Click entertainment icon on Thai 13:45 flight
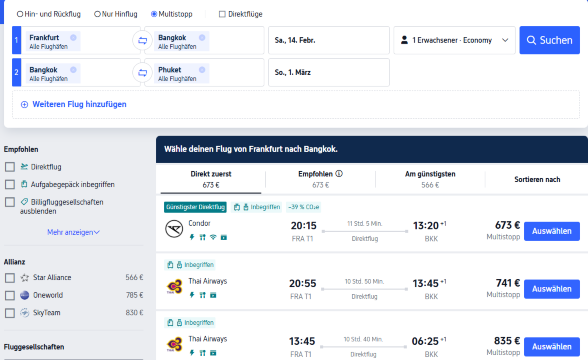The height and width of the screenshot is (360, 588). [213, 353]
